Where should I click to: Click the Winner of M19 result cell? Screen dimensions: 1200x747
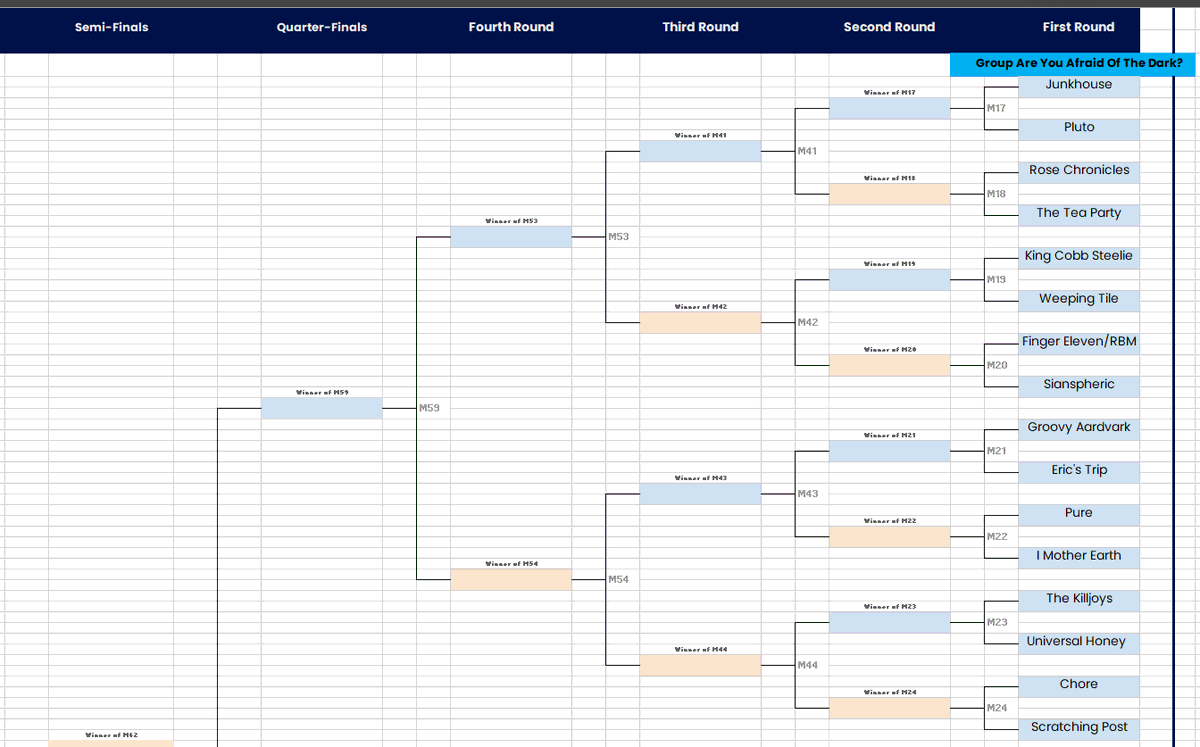click(889, 279)
